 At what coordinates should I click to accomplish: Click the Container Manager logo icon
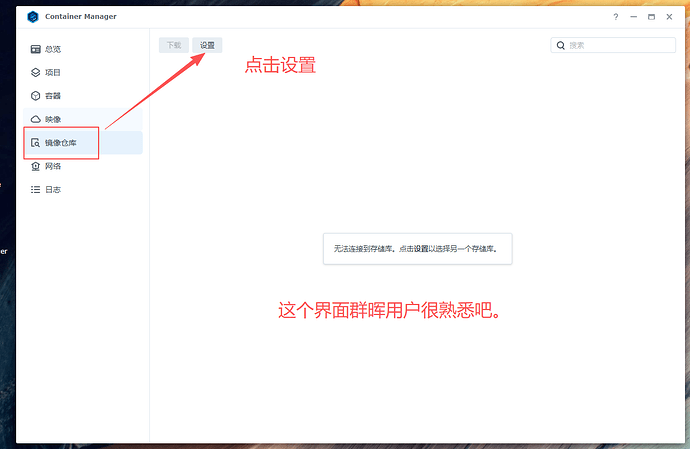[33, 17]
